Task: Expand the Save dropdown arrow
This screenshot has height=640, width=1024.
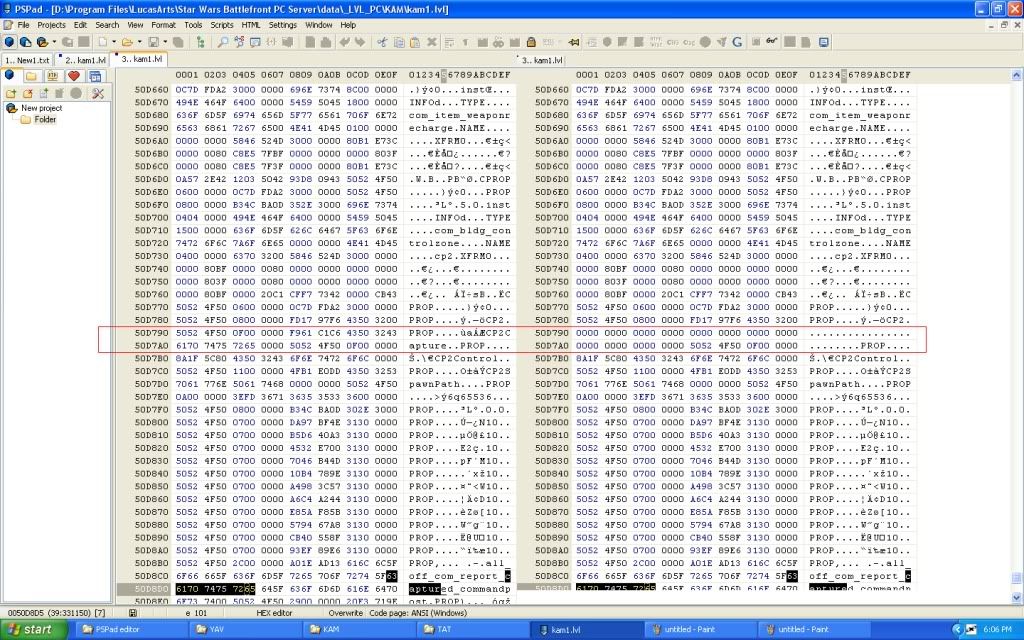Action: (165, 42)
